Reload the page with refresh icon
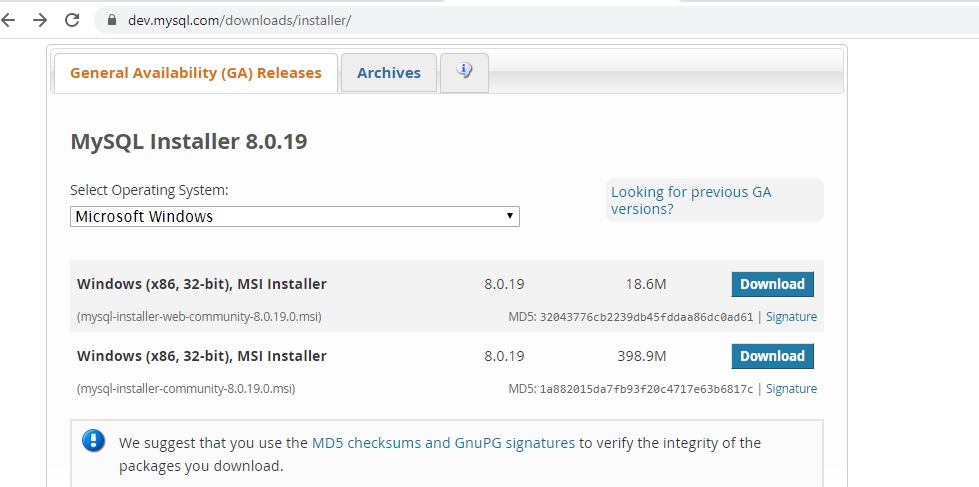The height and width of the screenshot is (487, 979). tap(72, 20)
